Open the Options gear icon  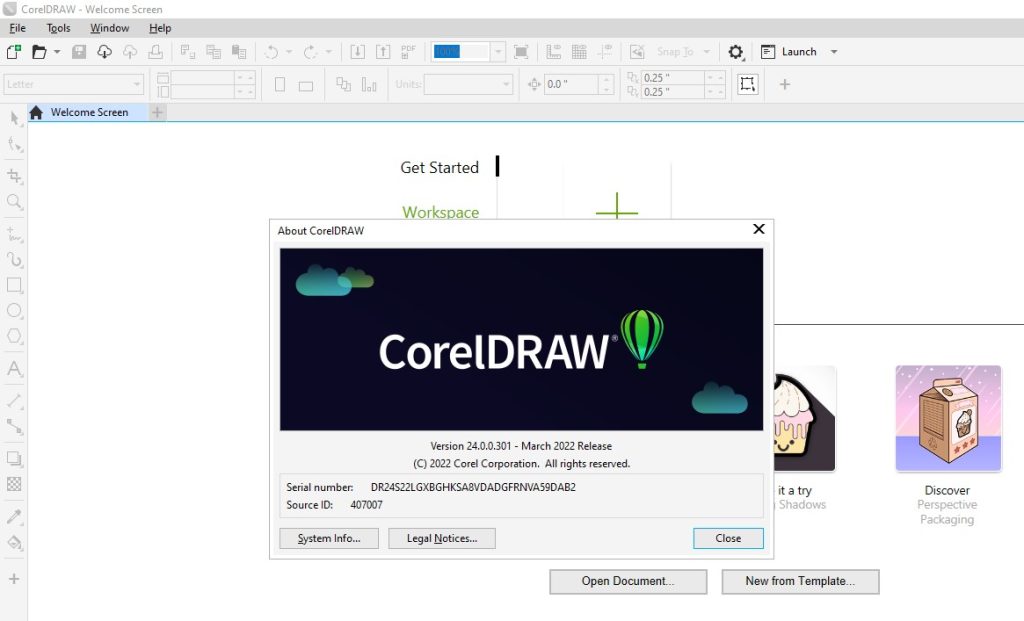pyautogui.click(x=736, y=52)
